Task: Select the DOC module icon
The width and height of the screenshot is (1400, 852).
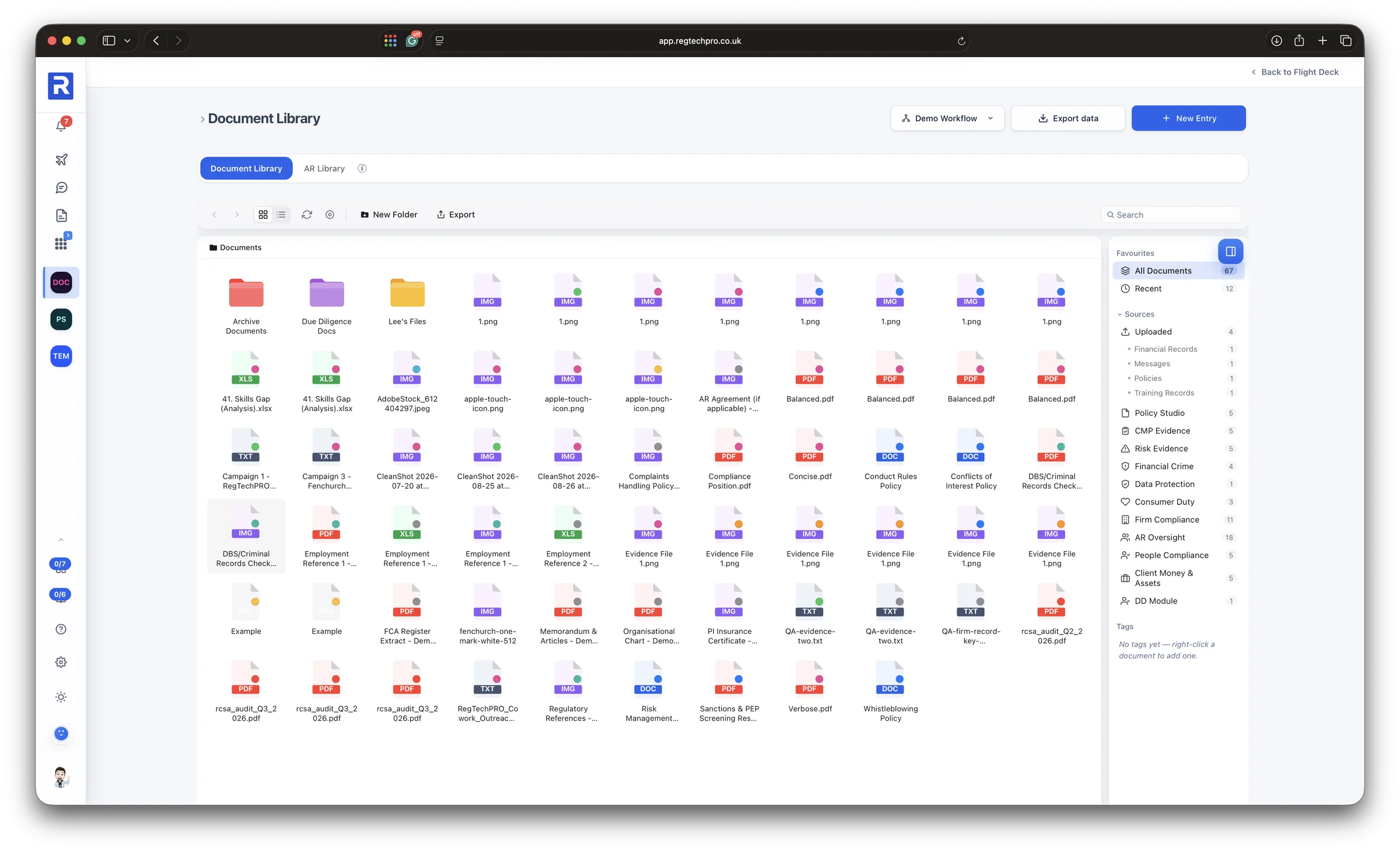Action: coord(61,282)
